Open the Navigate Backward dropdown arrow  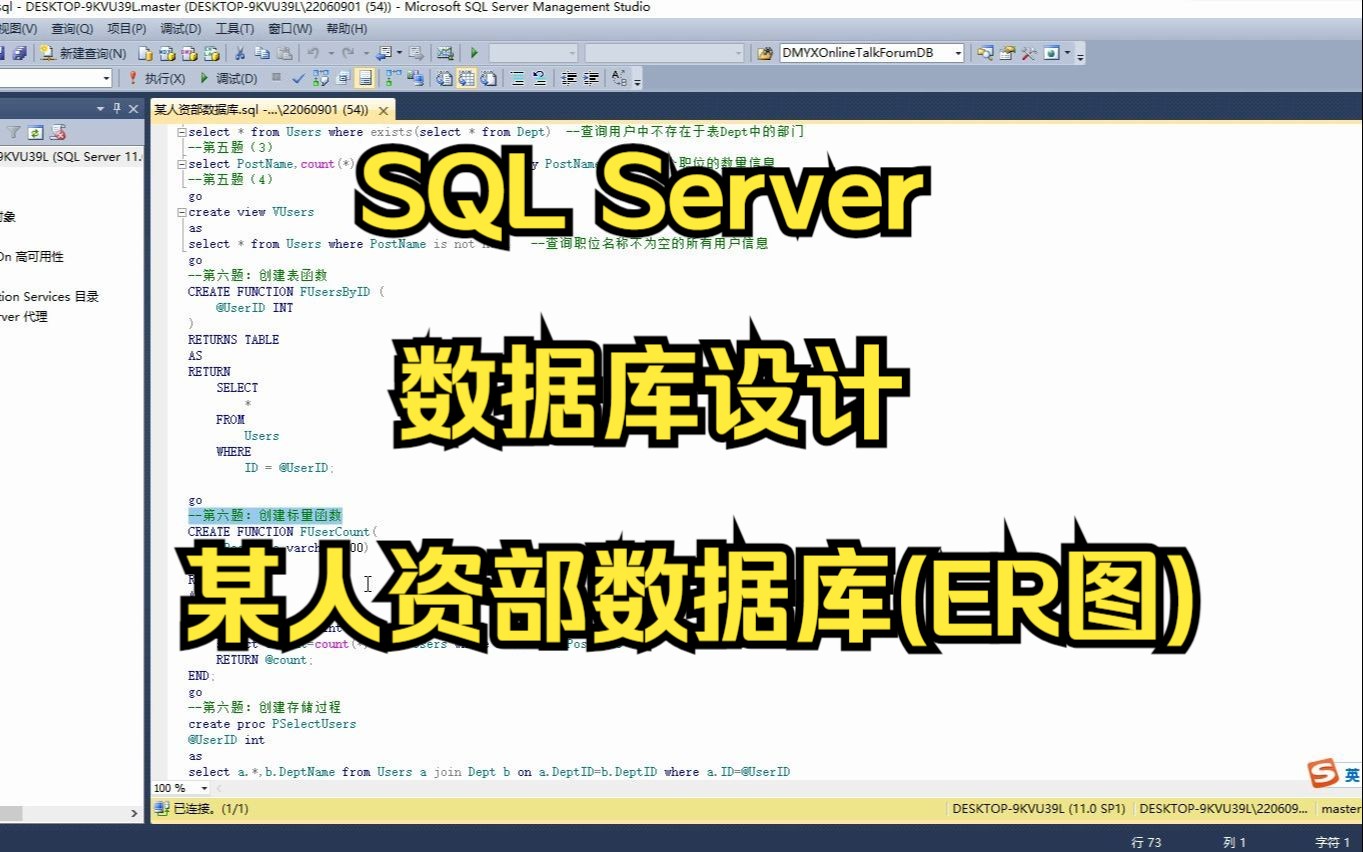pyautogui.click(x=400, y=53)
